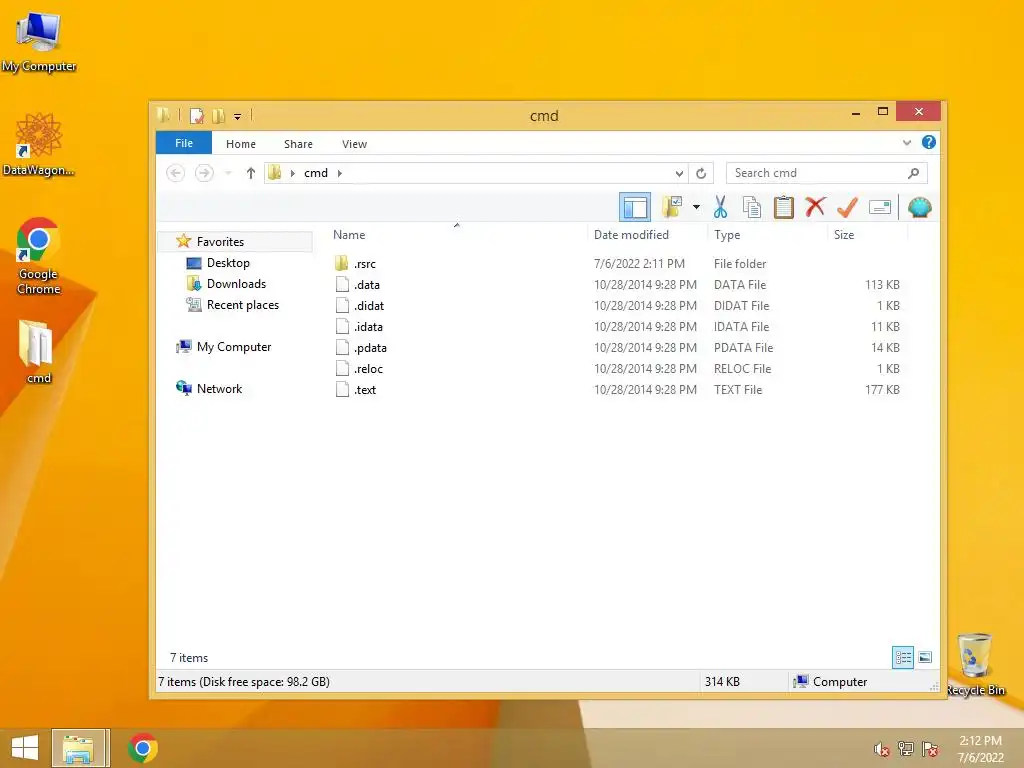Switch to the View ribbon tab

(x=354, y=144)
